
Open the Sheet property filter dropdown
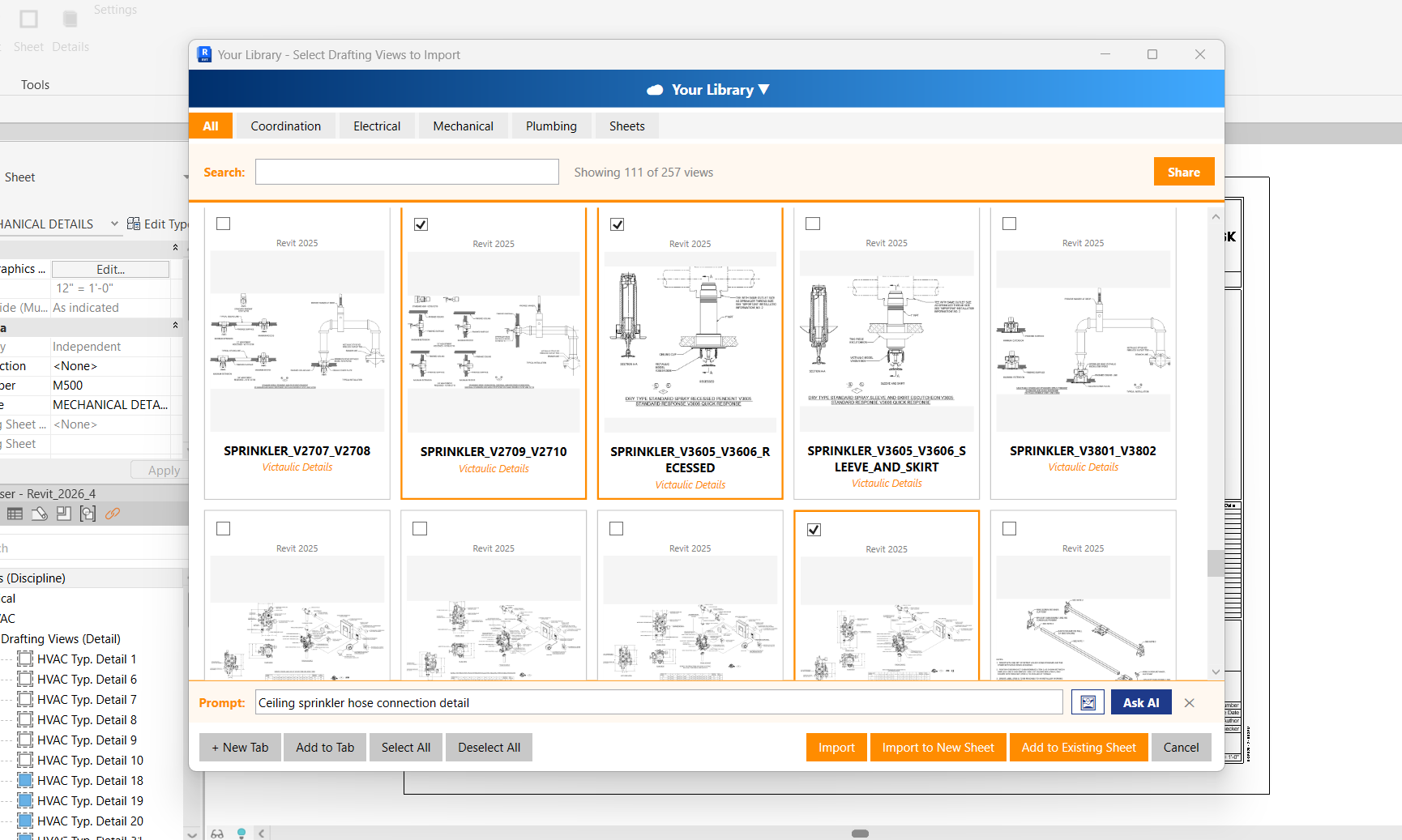(186, 177)
